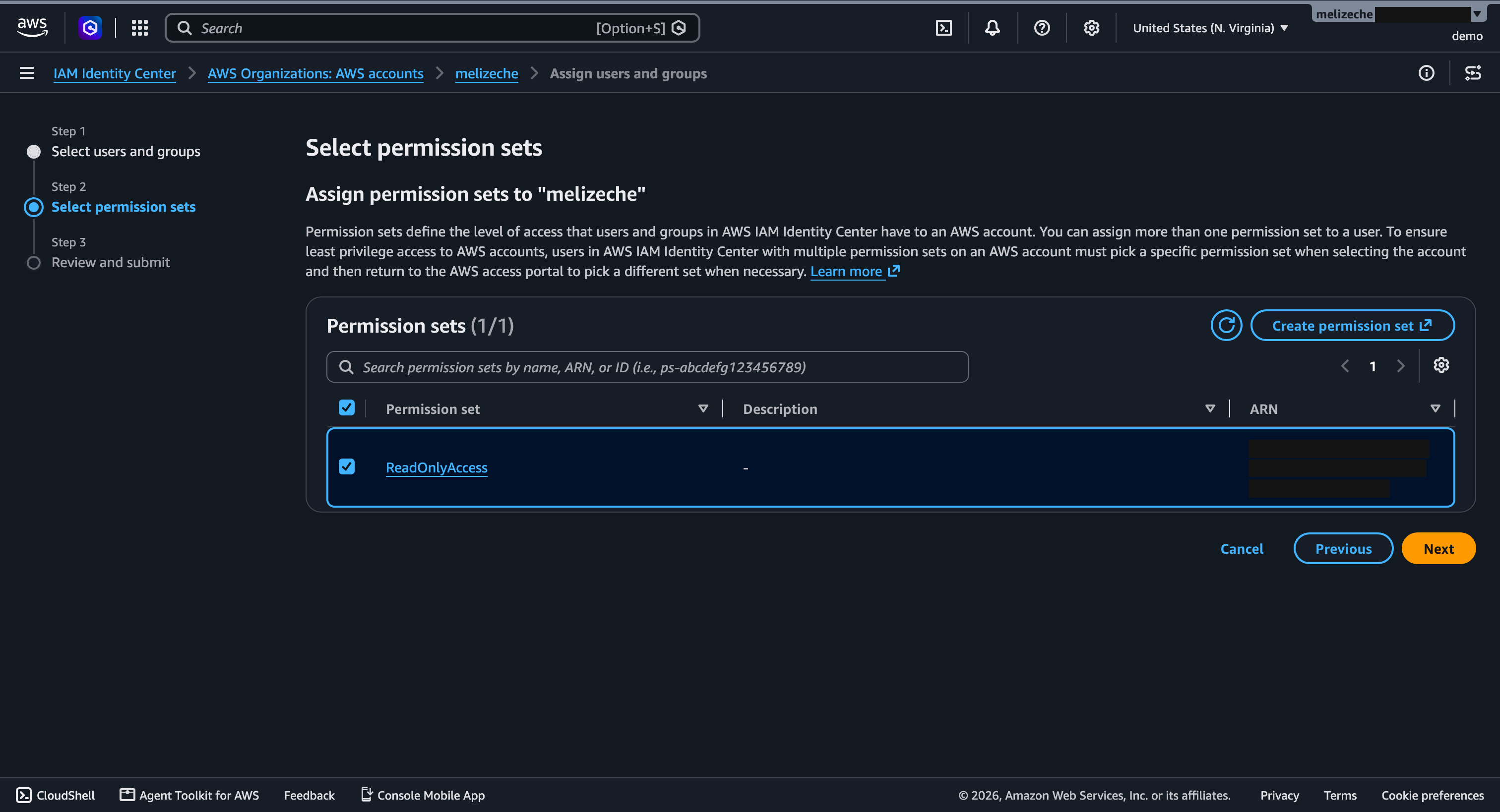Focus the permission sets search field
Image resolution: width=1500 pixels, height=812 pixels.
647,367
